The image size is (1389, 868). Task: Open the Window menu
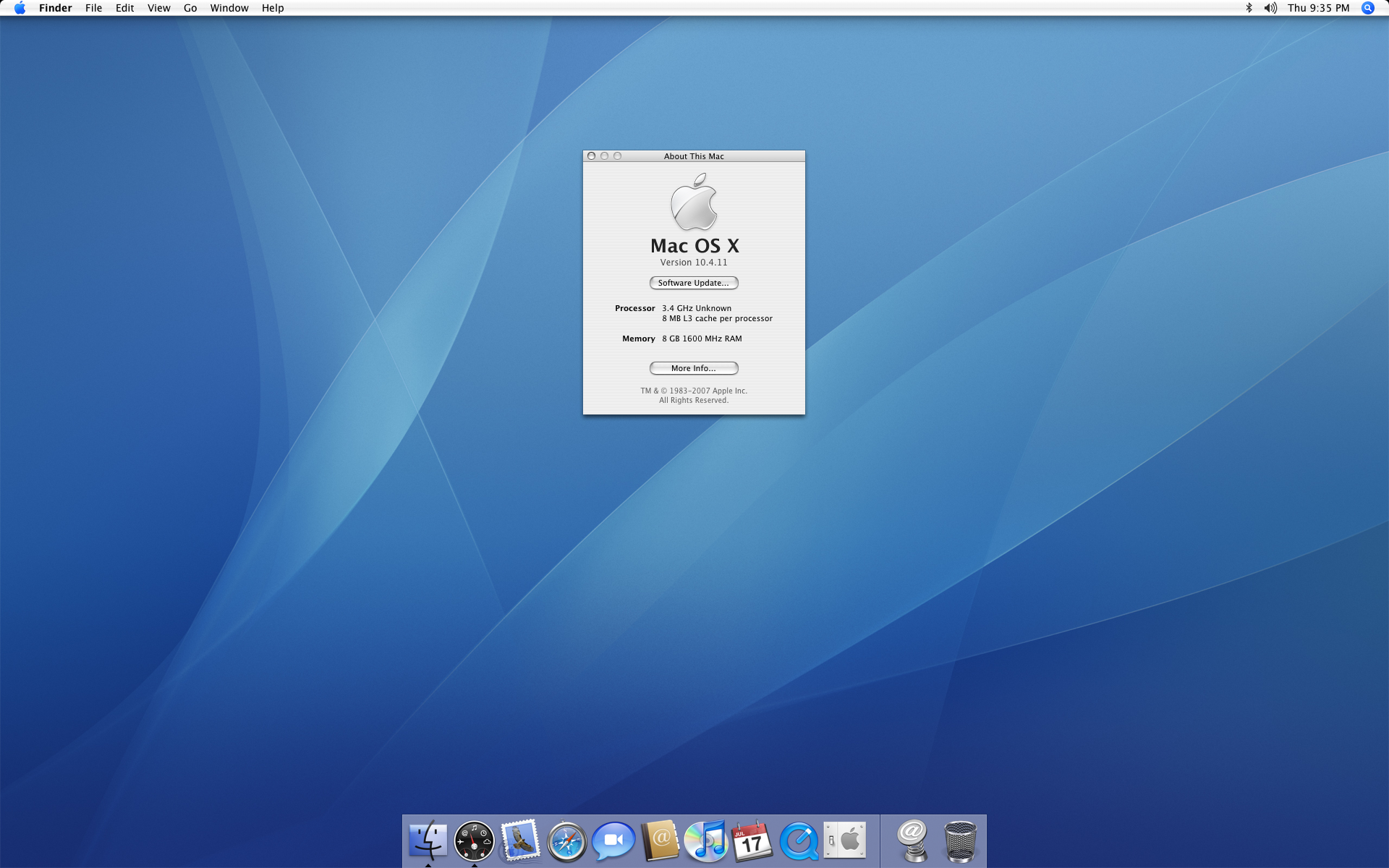229,8
